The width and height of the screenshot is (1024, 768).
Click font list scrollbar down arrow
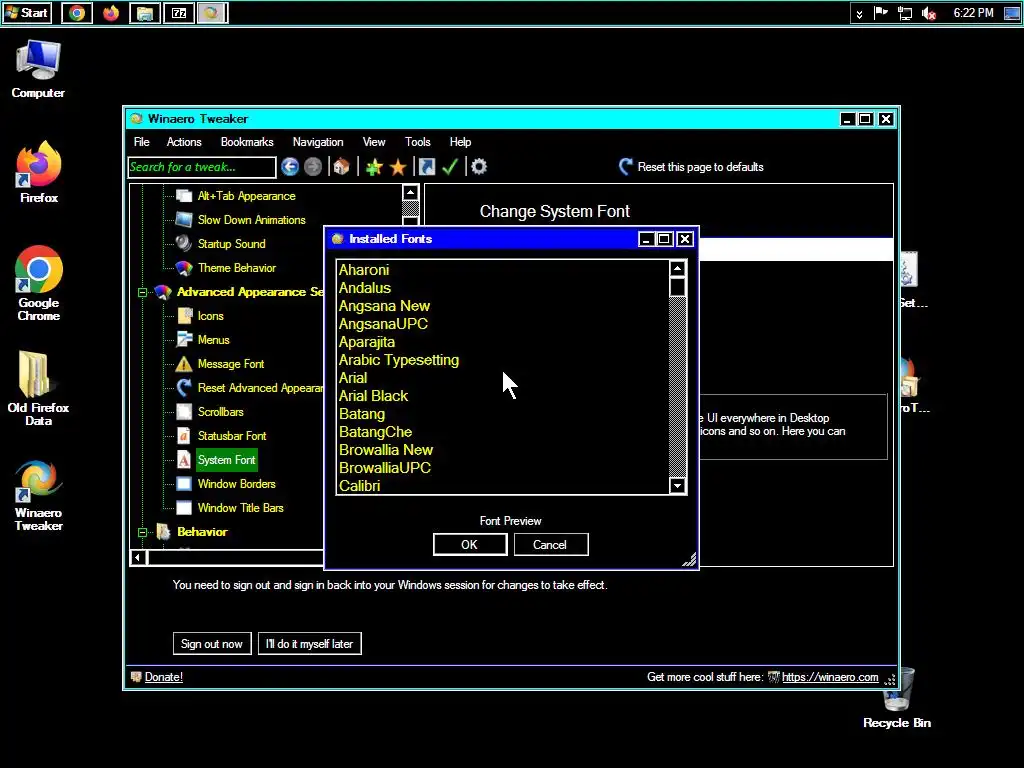pyautogui.click(x=677, y=485)
